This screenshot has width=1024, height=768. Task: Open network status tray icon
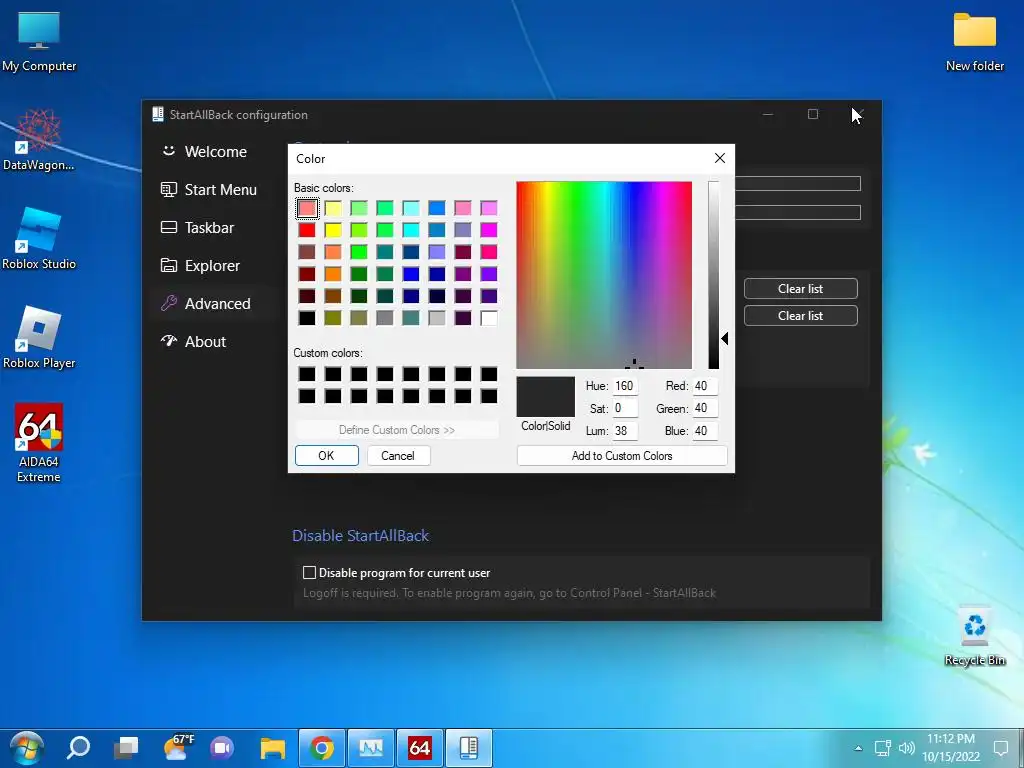(x=883, y=748)
